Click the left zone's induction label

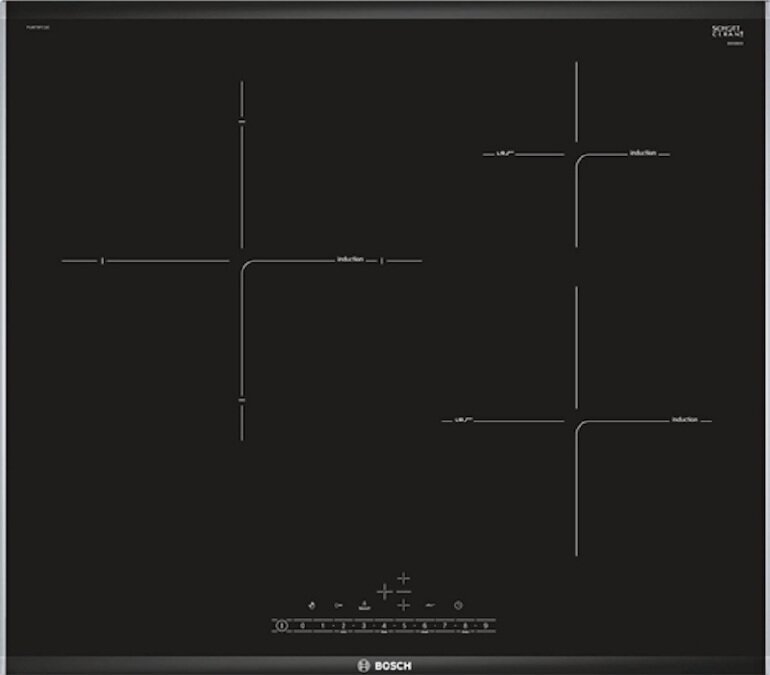[x=350, y=259]
